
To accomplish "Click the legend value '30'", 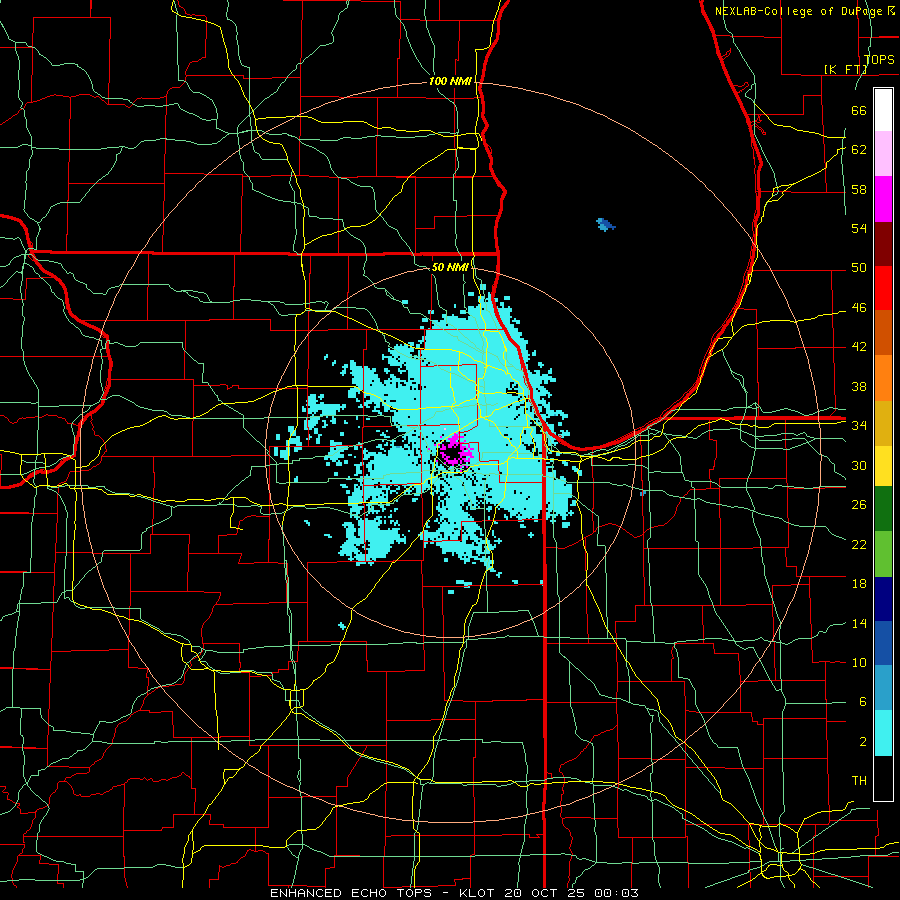I will (x=859, y=465).
